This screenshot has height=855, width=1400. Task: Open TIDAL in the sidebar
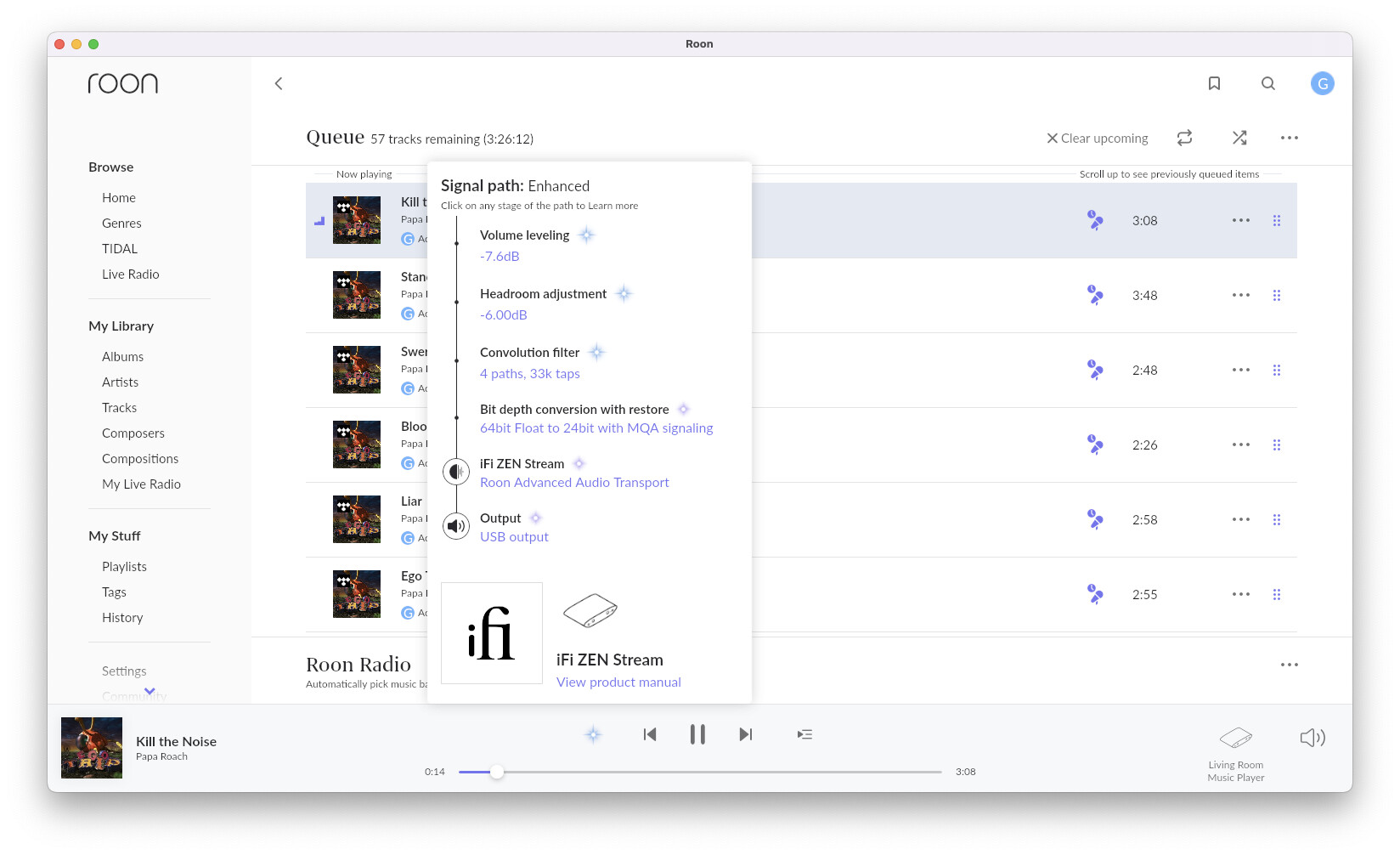pos(120,248)
